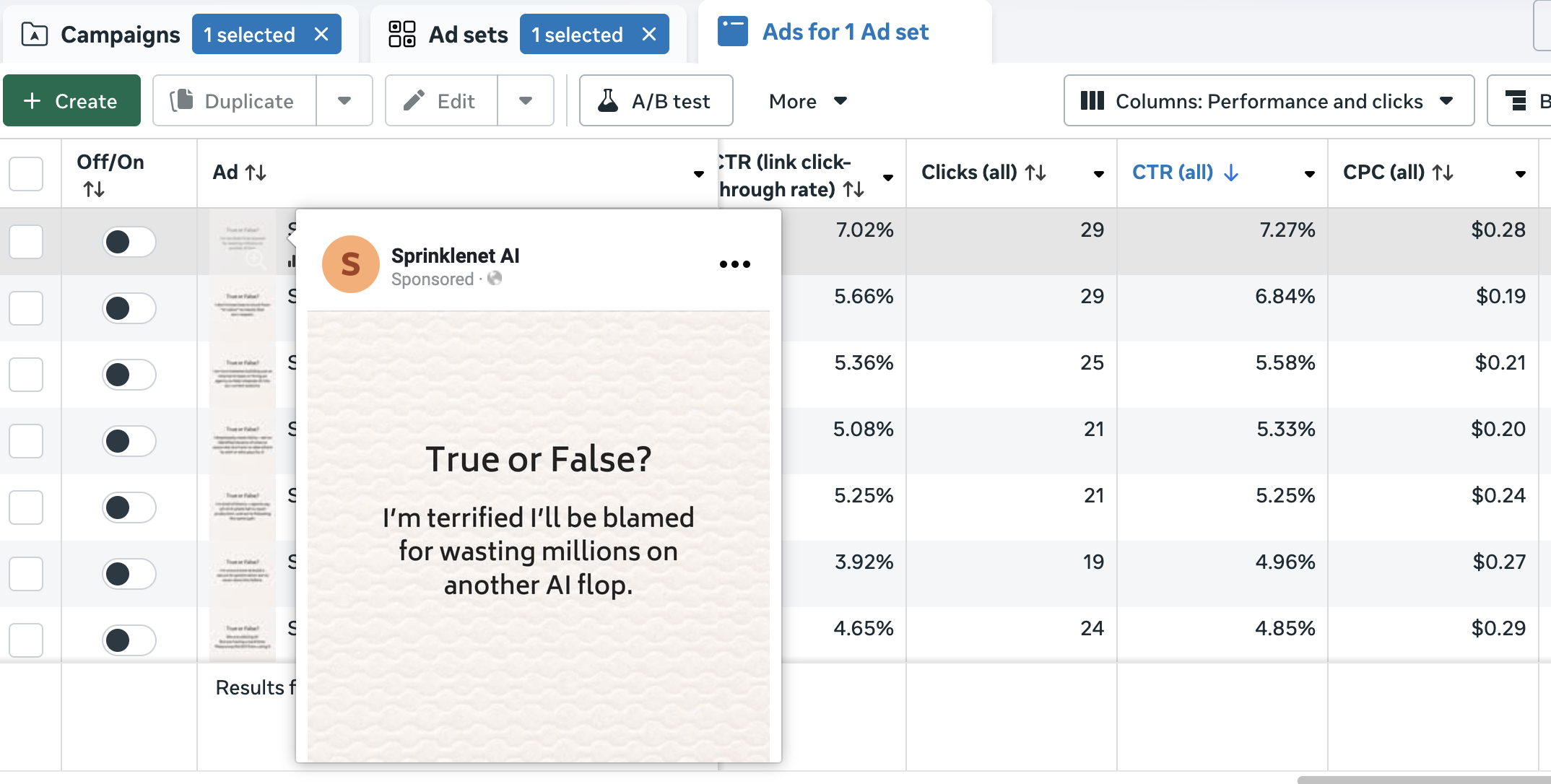Click the Ad column sort arrows
1551x784 pixels.
pos(256,173)
